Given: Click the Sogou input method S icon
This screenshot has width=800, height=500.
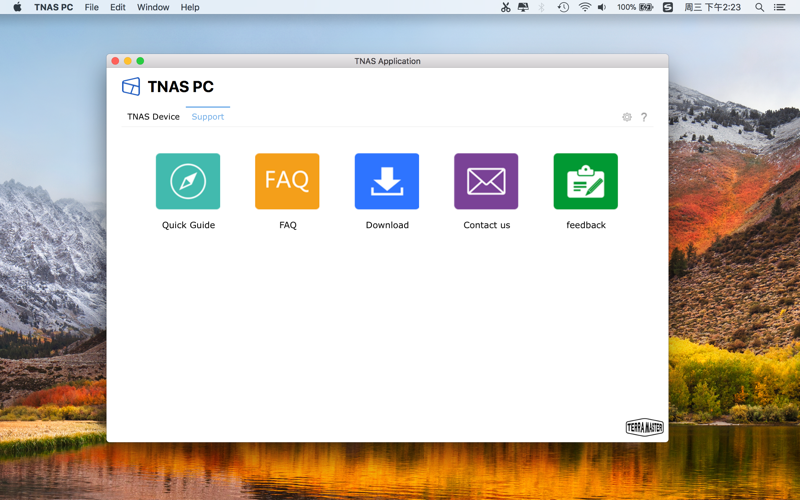Looking at the screenshot, I should point(668,7).
